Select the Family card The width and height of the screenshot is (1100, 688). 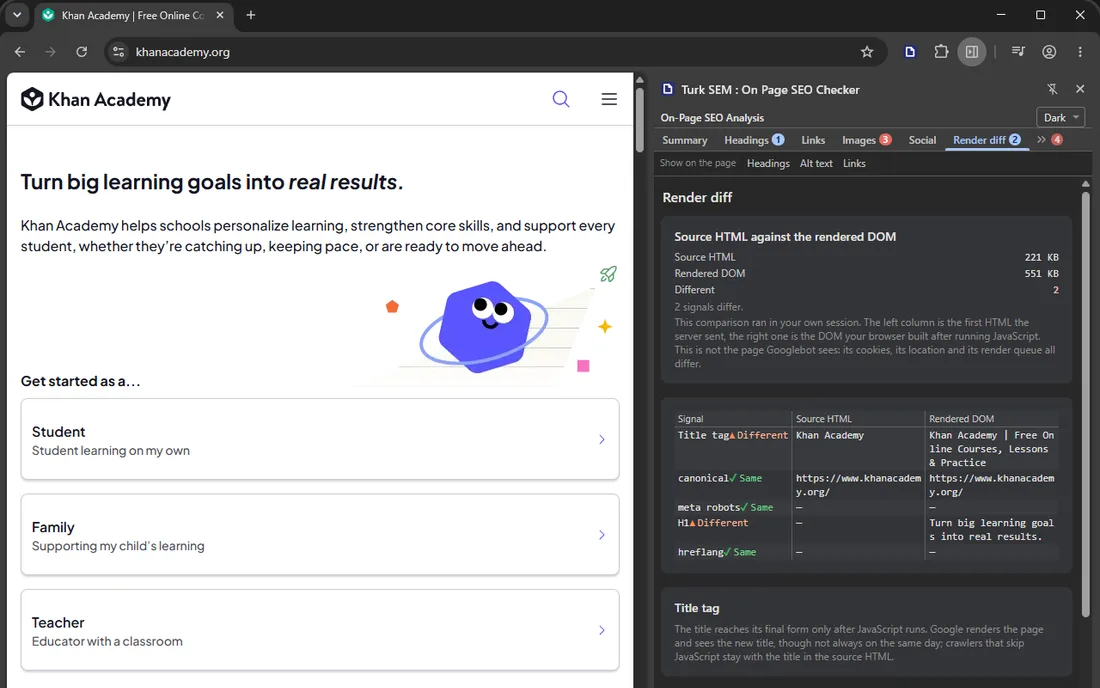320,534
